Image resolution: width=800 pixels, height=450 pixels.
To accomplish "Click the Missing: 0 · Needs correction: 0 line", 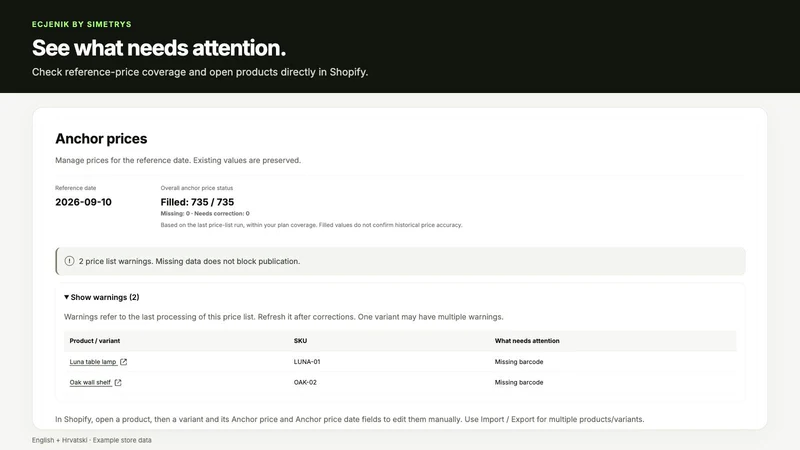I will [205, 214].
